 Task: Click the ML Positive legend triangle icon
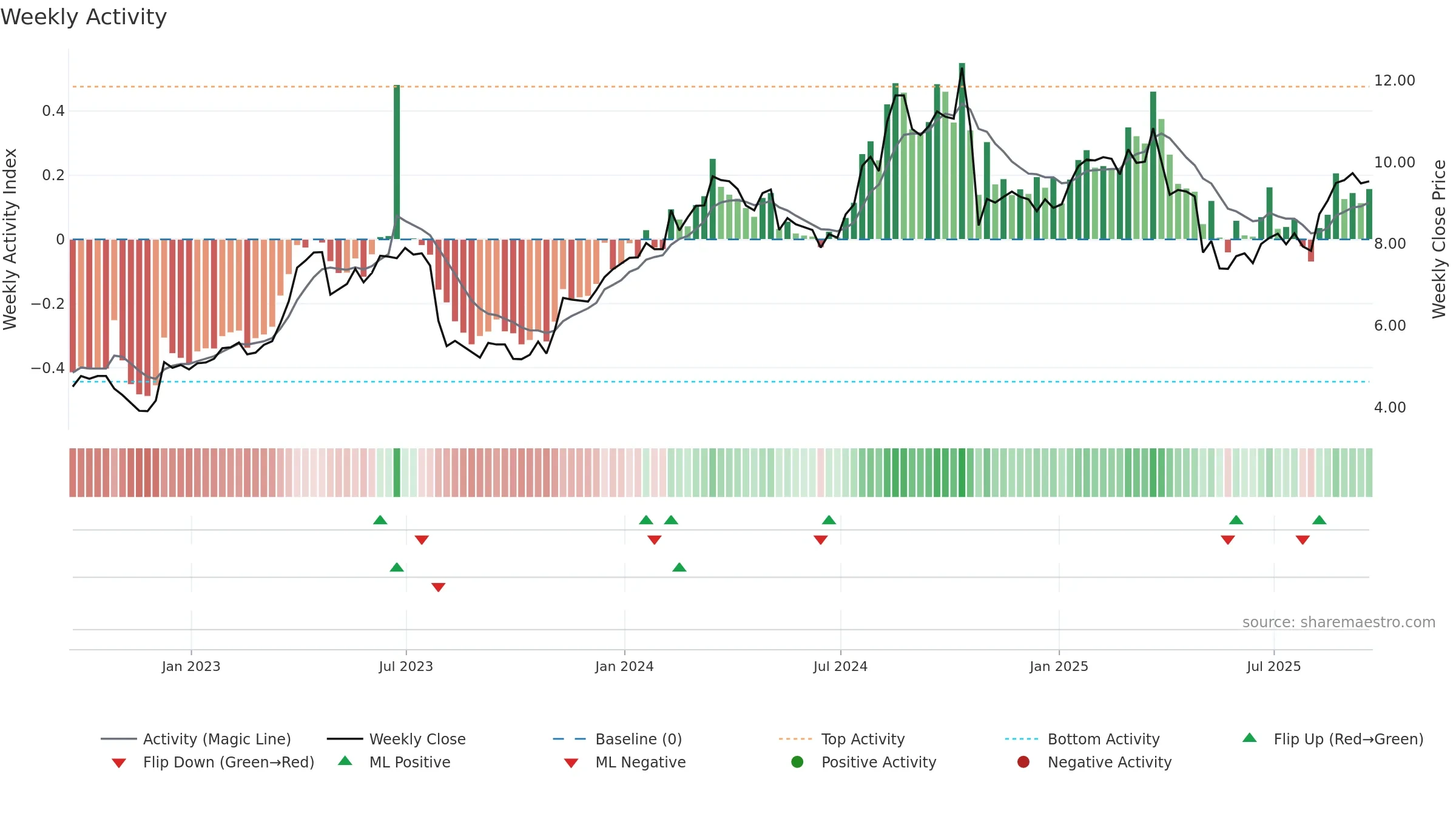pyautogui.click(x=345, y=761)
